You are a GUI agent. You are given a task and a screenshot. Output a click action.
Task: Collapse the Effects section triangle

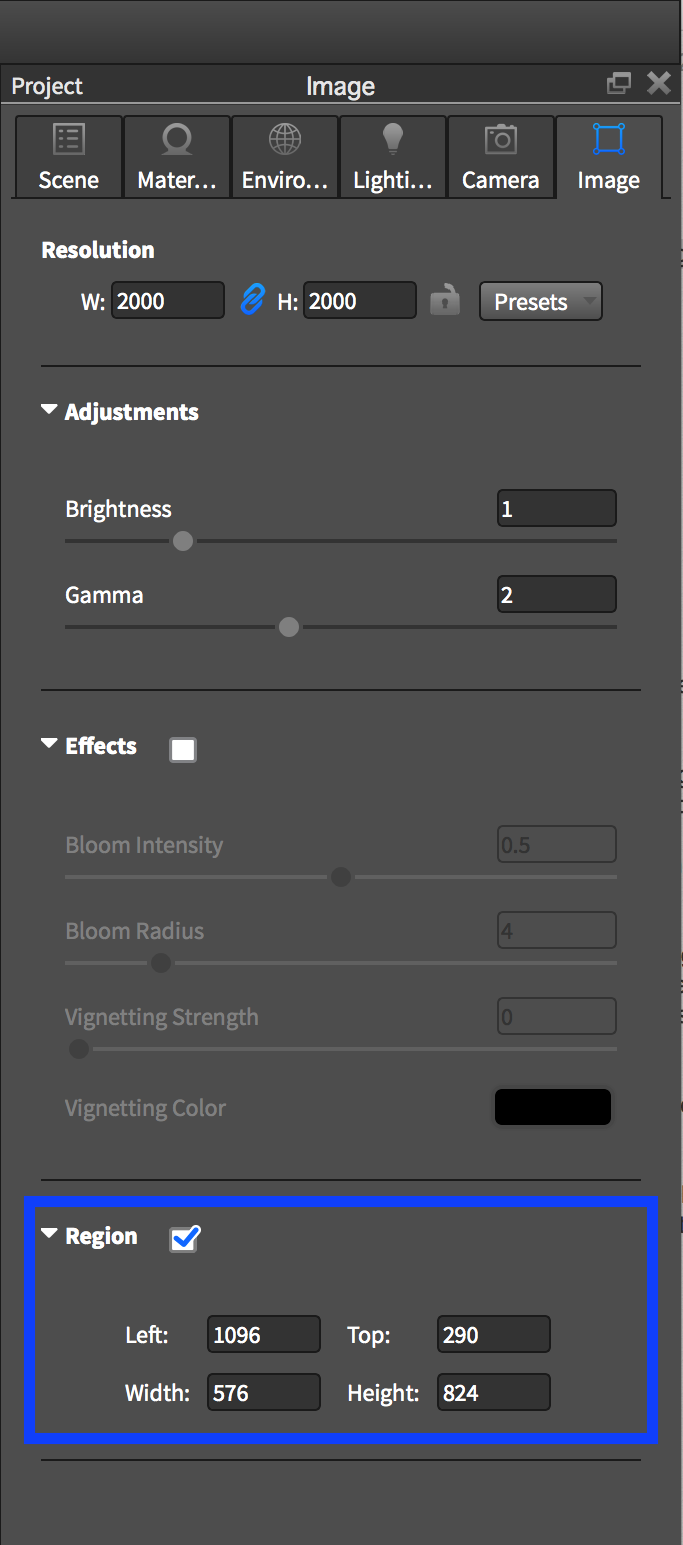pyautogui.click(x=48, y=745)
